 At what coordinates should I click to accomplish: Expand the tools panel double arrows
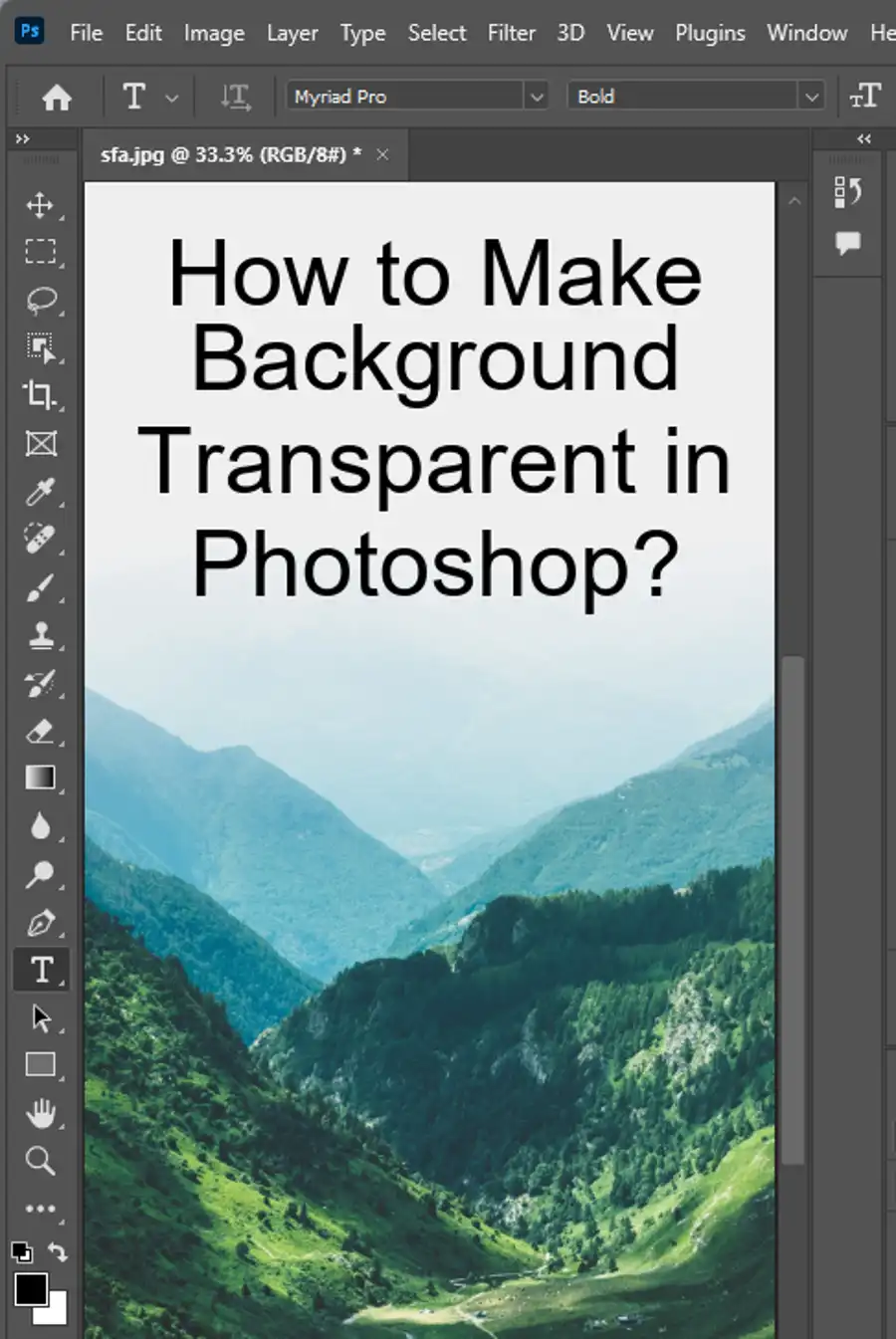coord(23,139)
